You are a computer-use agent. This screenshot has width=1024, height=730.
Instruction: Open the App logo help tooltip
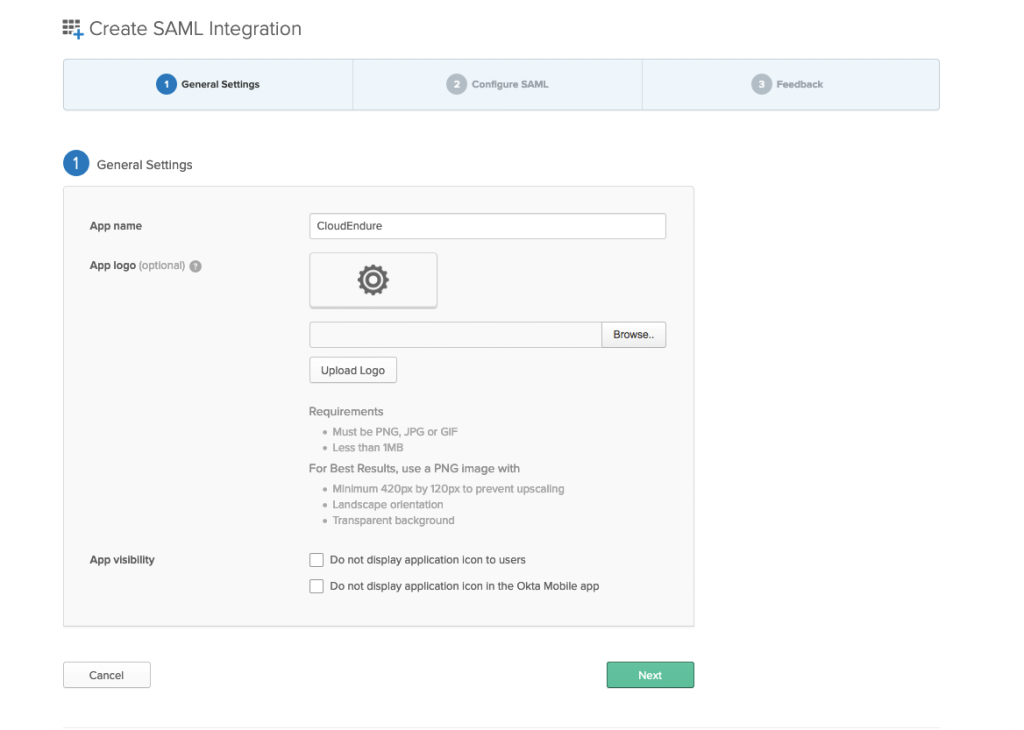coord(195,266)
